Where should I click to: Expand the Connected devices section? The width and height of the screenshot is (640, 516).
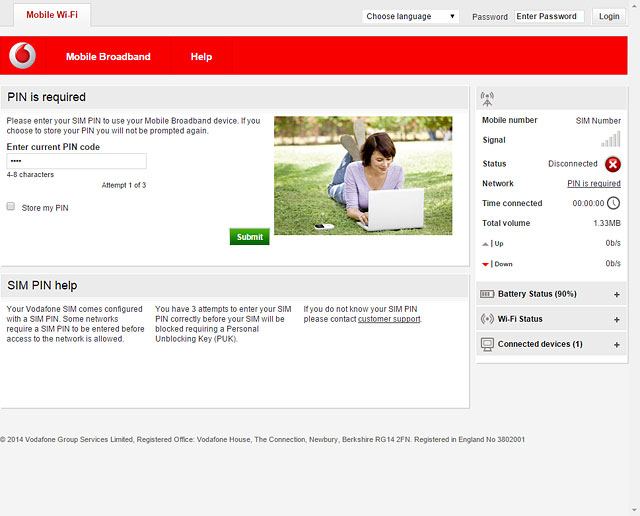point(616,345)
